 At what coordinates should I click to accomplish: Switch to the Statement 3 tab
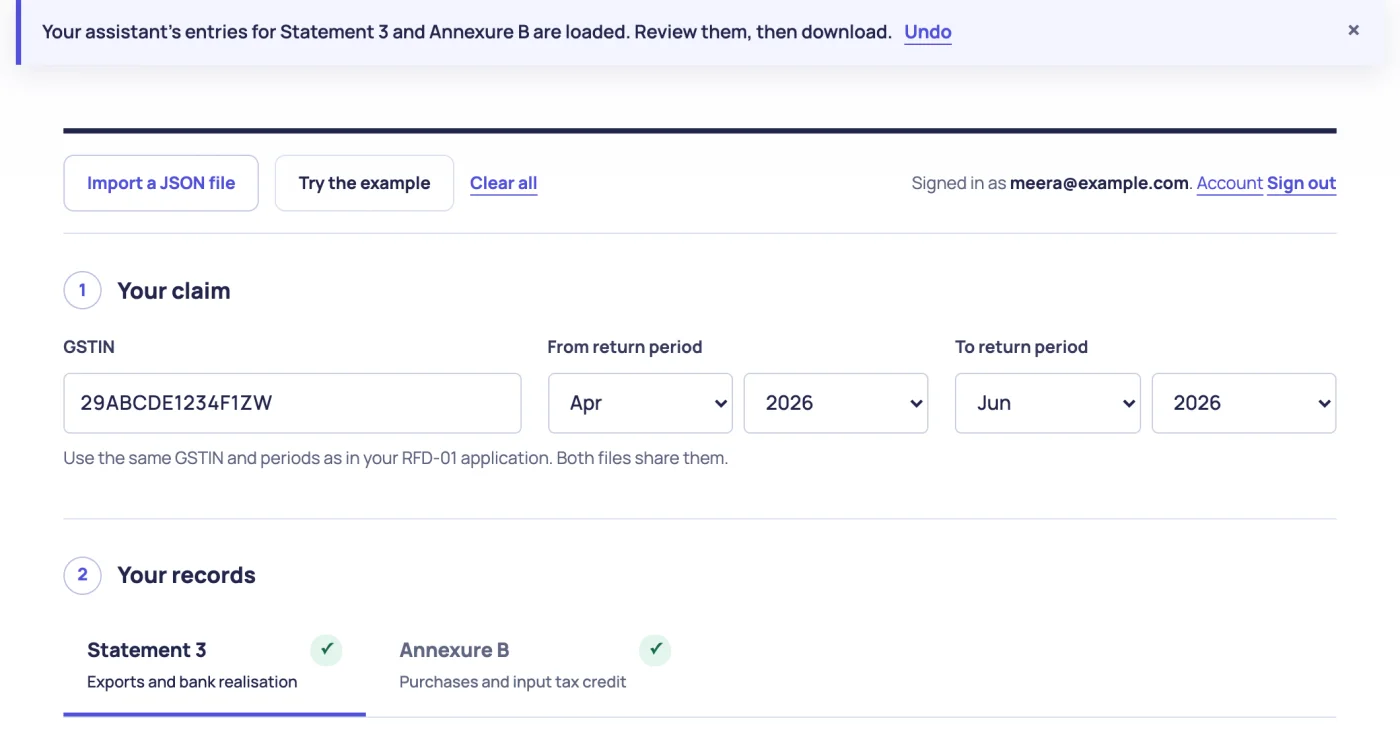214,666
